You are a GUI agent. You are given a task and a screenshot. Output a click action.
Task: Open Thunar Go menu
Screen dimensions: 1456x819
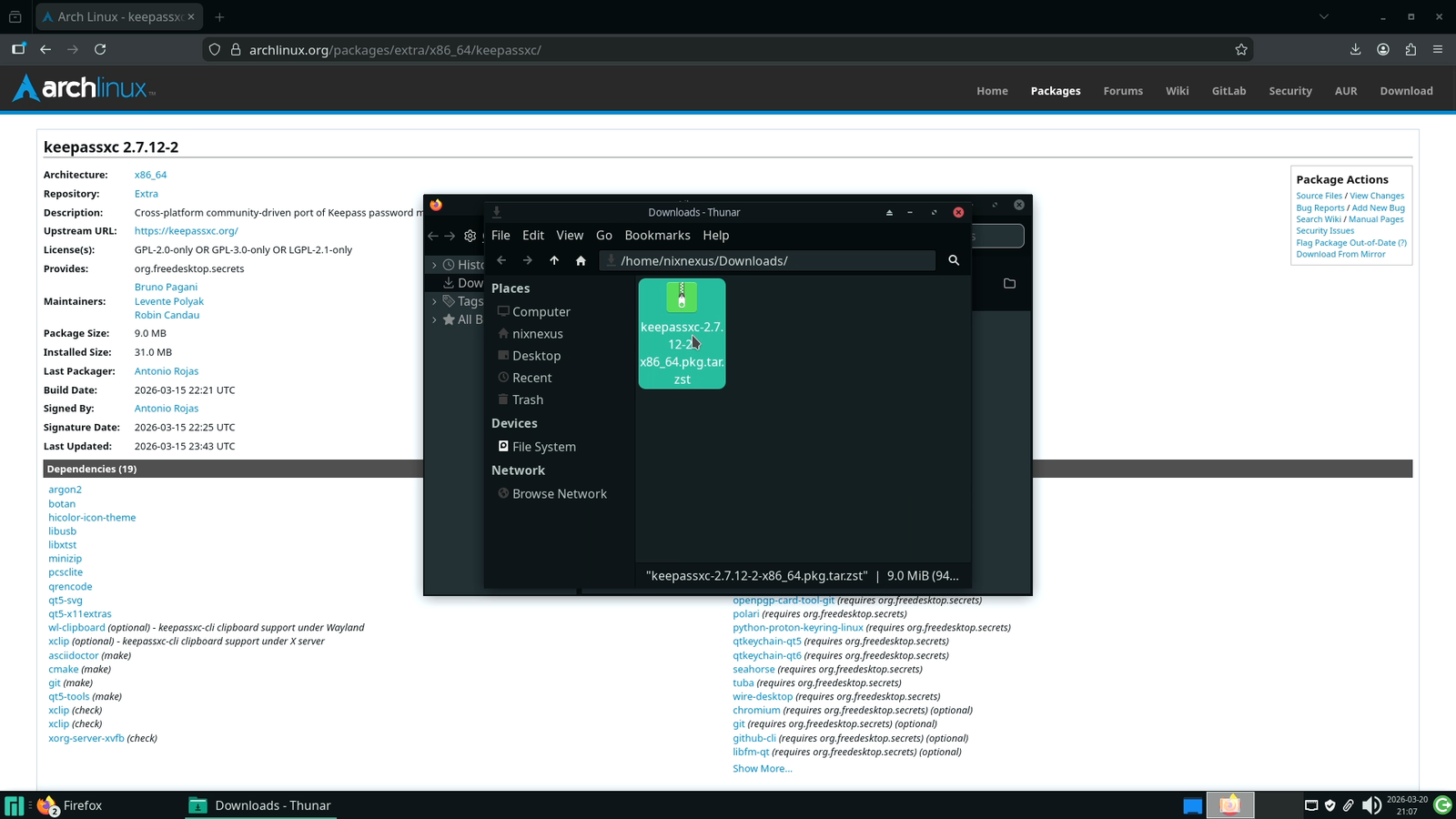[x=604, y=235]
